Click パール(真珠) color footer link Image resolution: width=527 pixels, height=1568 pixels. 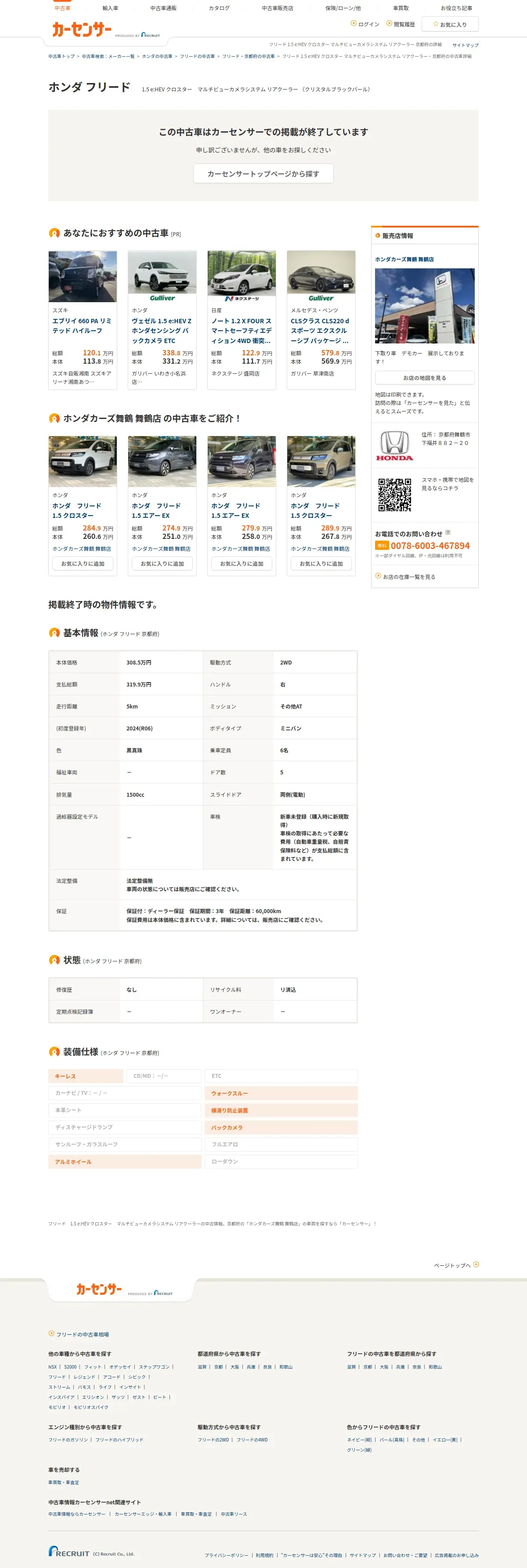(x=392, y=1440)
